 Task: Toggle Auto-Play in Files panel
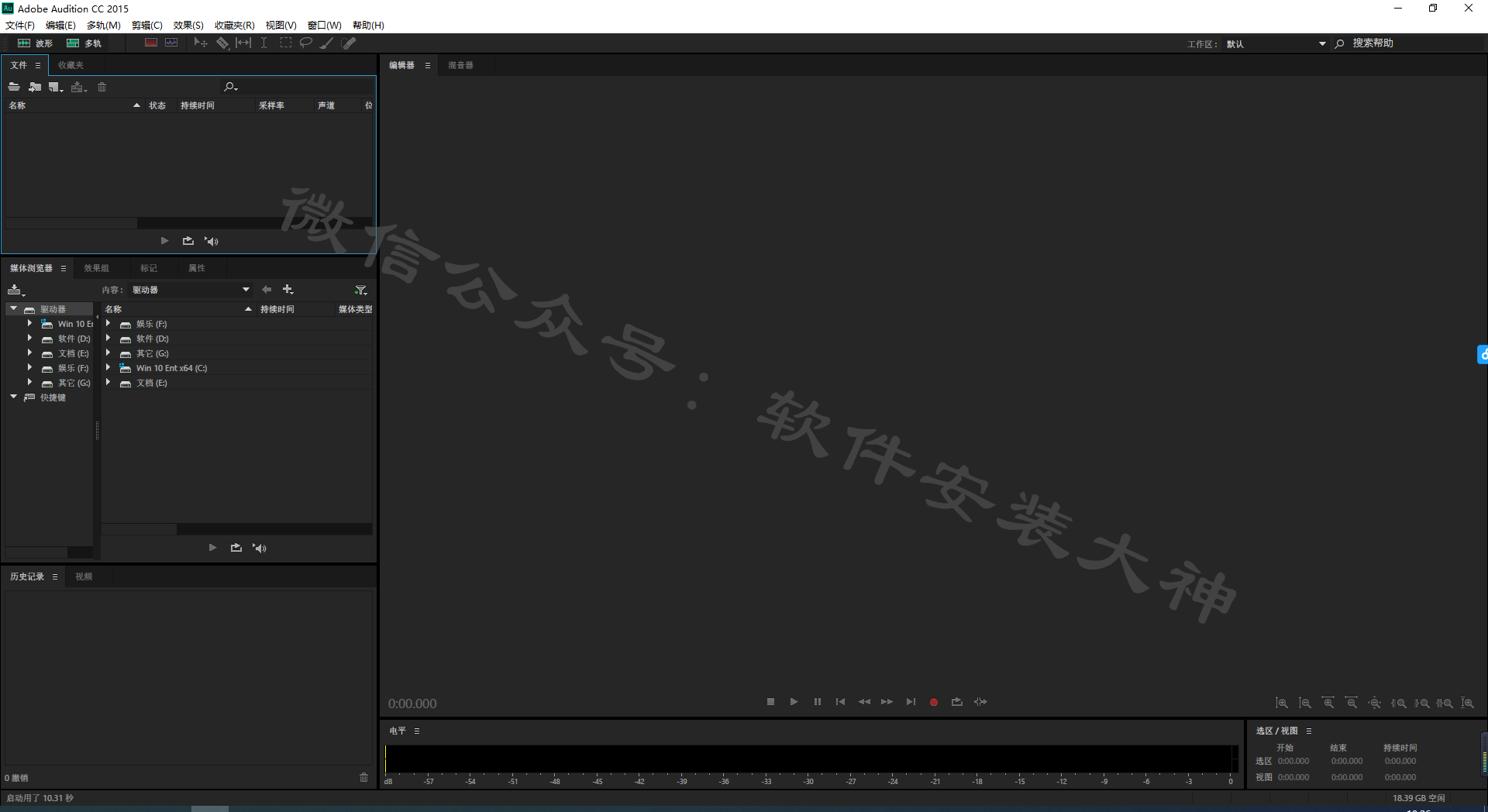click(212, 241)
